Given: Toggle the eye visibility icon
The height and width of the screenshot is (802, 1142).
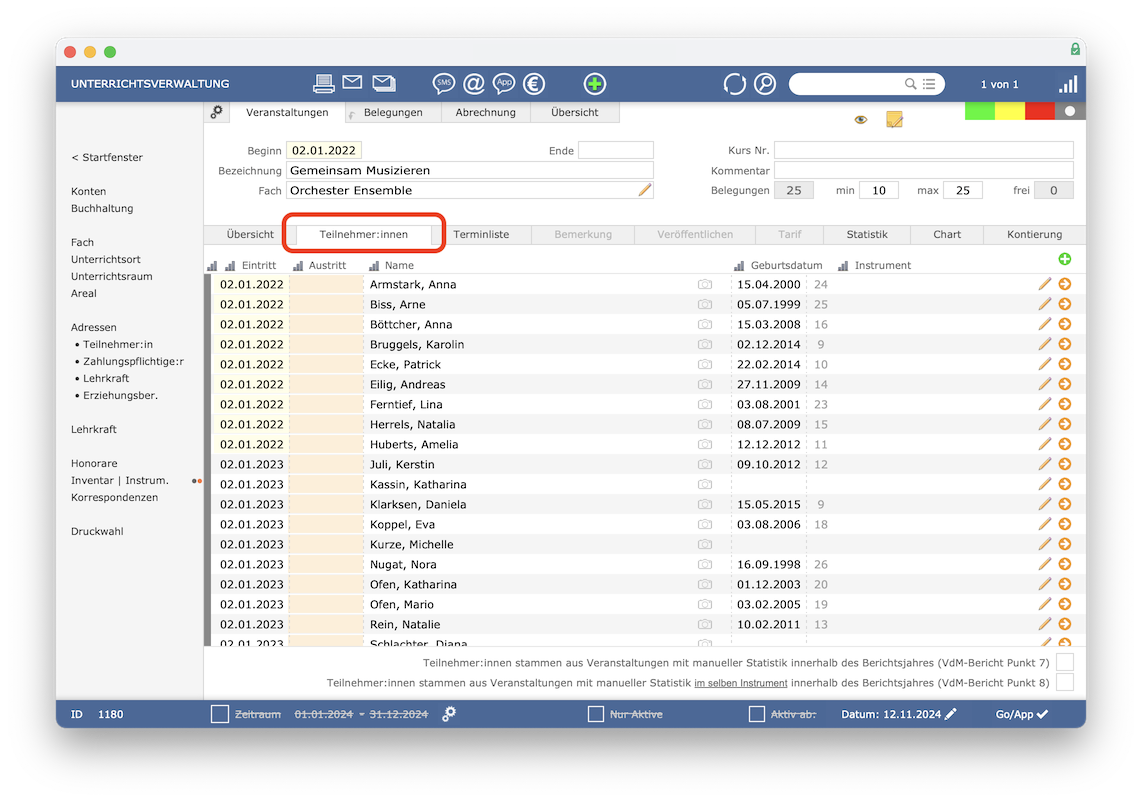Looking at the screenshot, I should click(861, 119).
